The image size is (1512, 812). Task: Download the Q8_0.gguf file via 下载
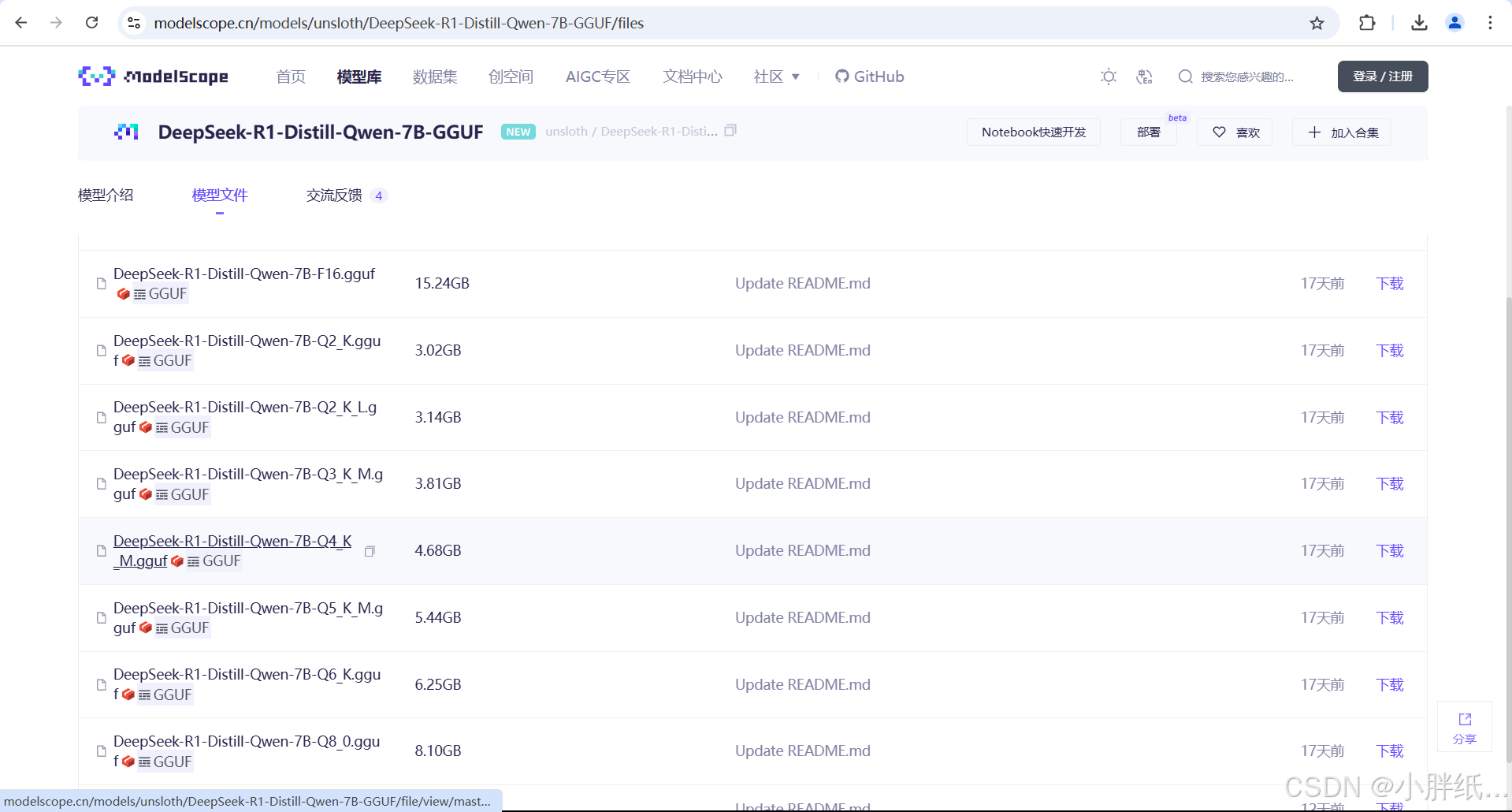[x=1390, y=751]
